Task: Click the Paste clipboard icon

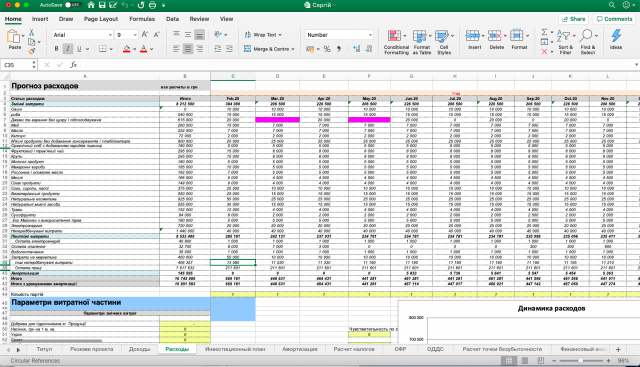Action: coord(13,37)
